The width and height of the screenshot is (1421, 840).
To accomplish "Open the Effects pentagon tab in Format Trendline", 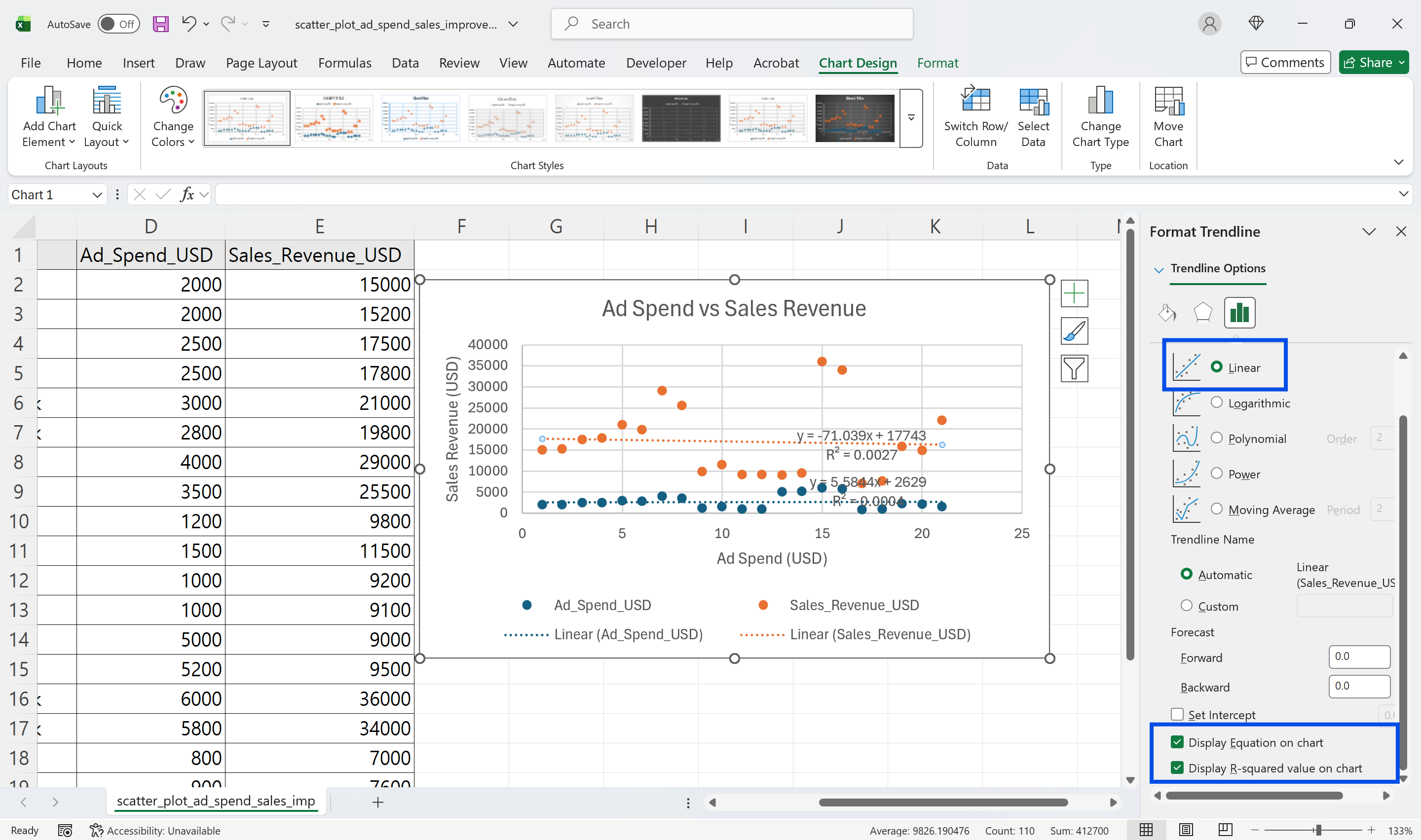I will click(x=1202, y=312).
